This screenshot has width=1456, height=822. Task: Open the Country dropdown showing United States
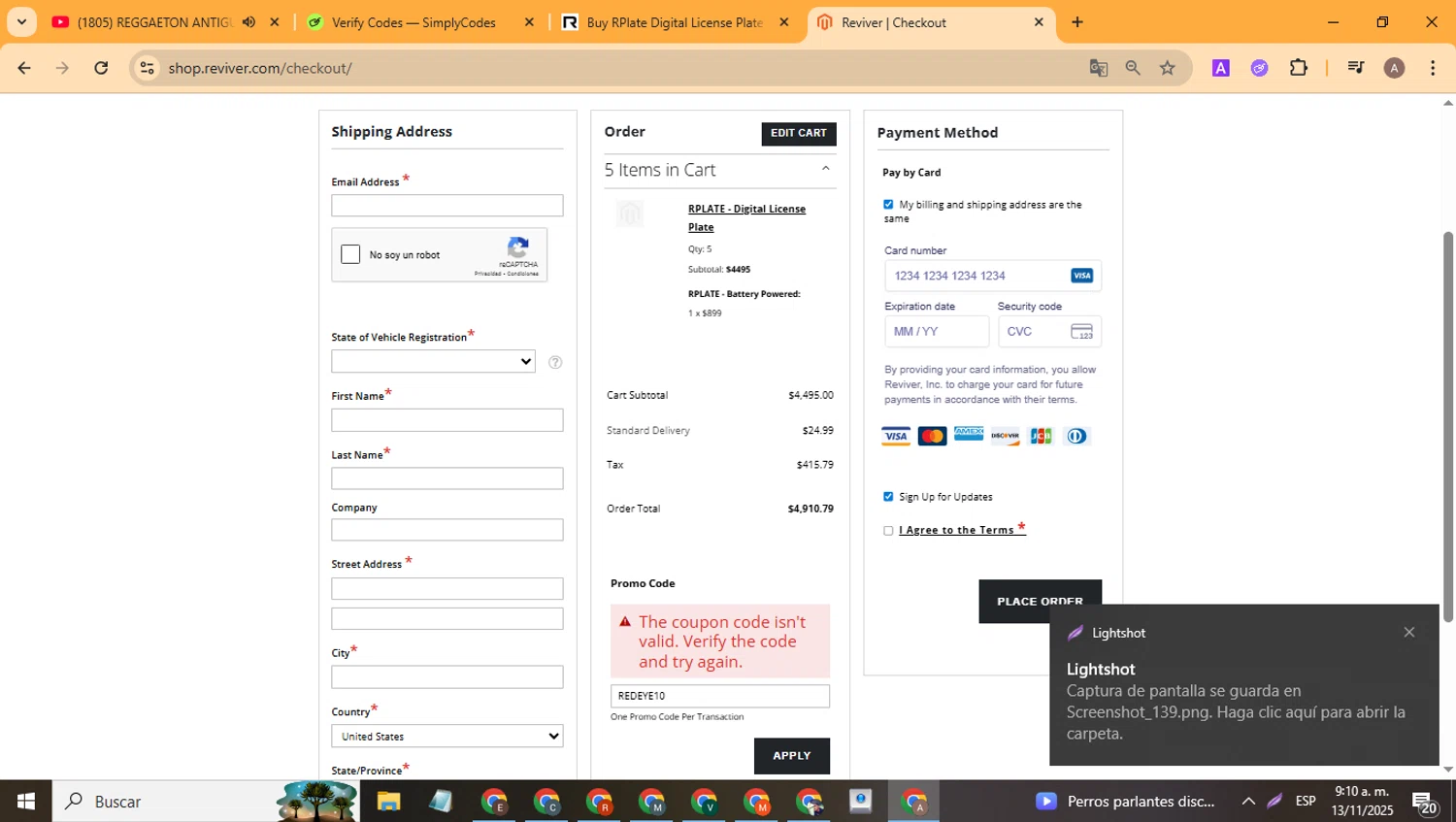coord(447,737)
